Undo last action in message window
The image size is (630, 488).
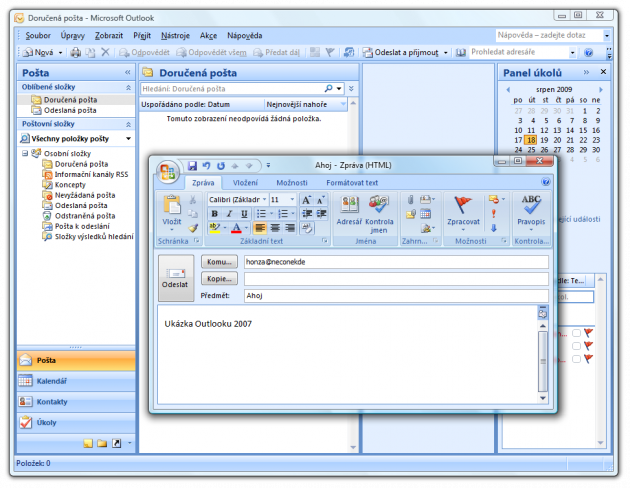207,165
